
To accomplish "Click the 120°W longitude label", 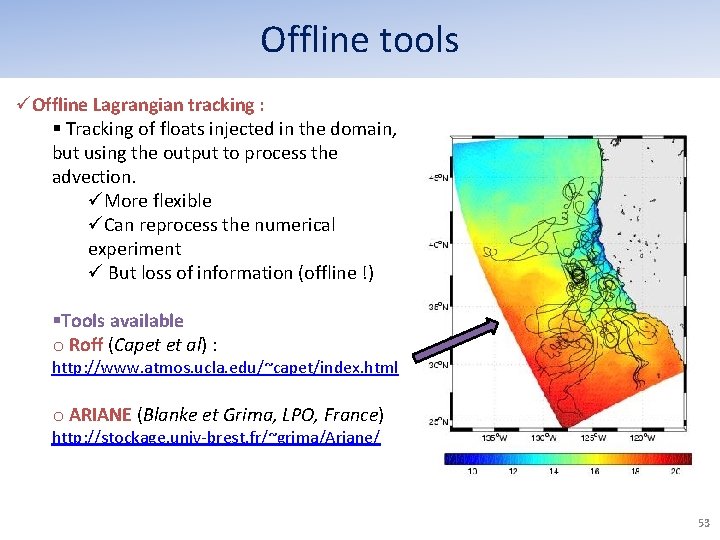I will tap(642, 438).
